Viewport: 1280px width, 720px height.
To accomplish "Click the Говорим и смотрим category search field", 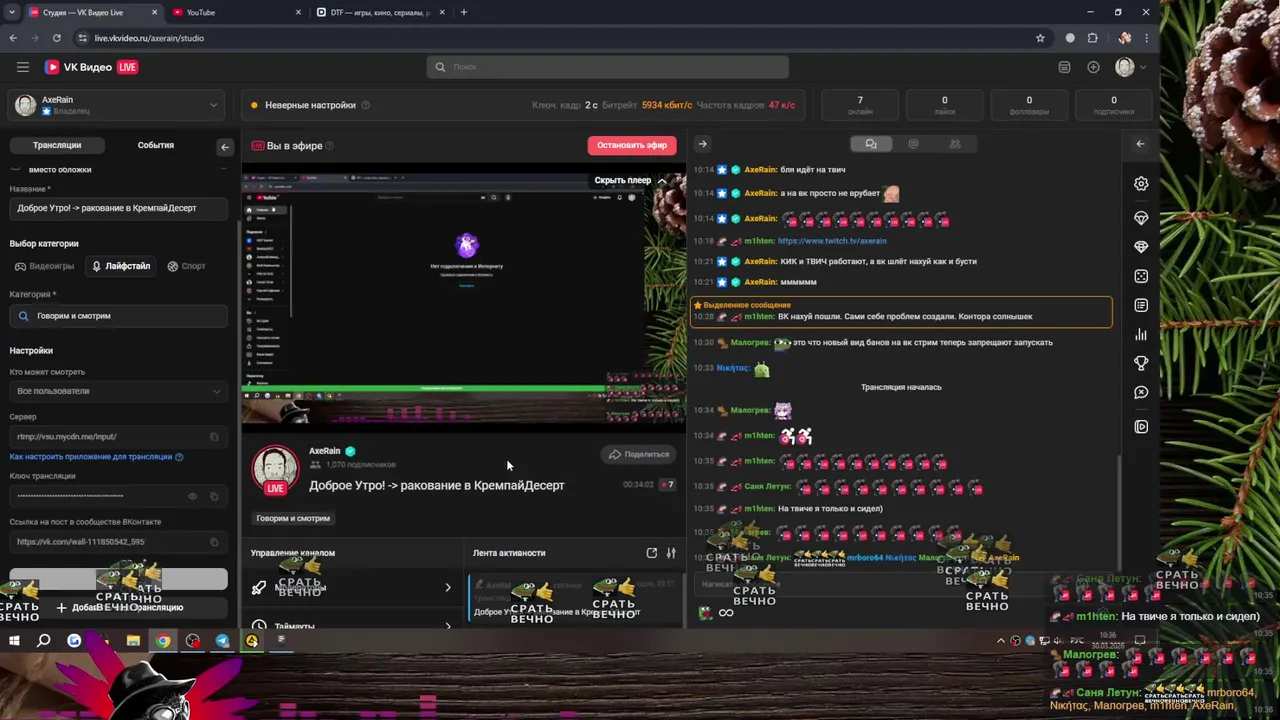I will (x=118, y=316).
